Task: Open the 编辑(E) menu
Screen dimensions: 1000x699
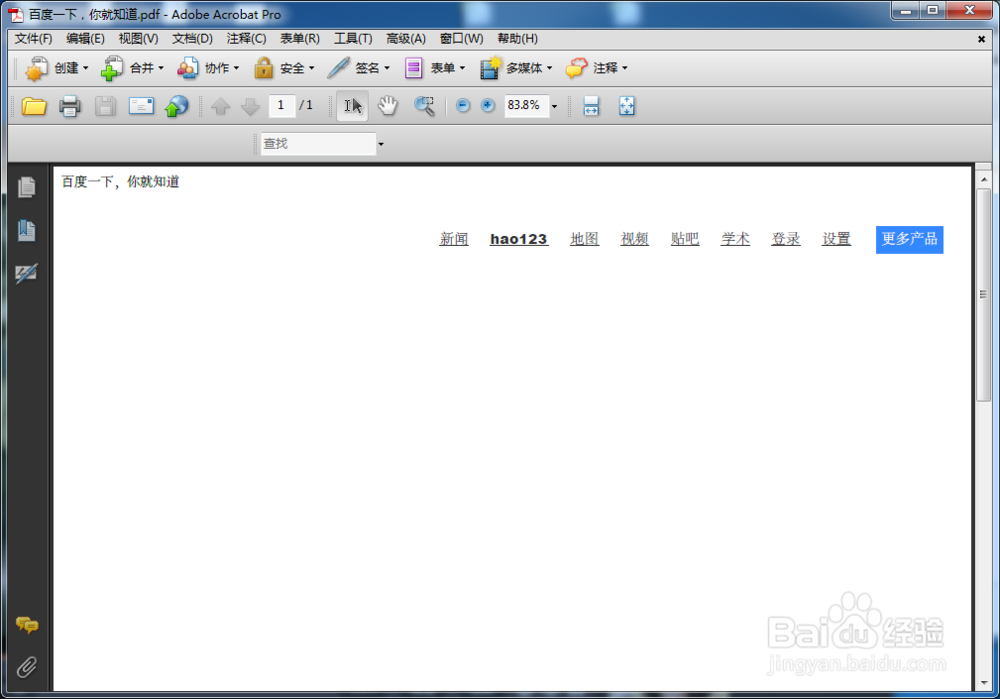Action: tap(85, 39)
